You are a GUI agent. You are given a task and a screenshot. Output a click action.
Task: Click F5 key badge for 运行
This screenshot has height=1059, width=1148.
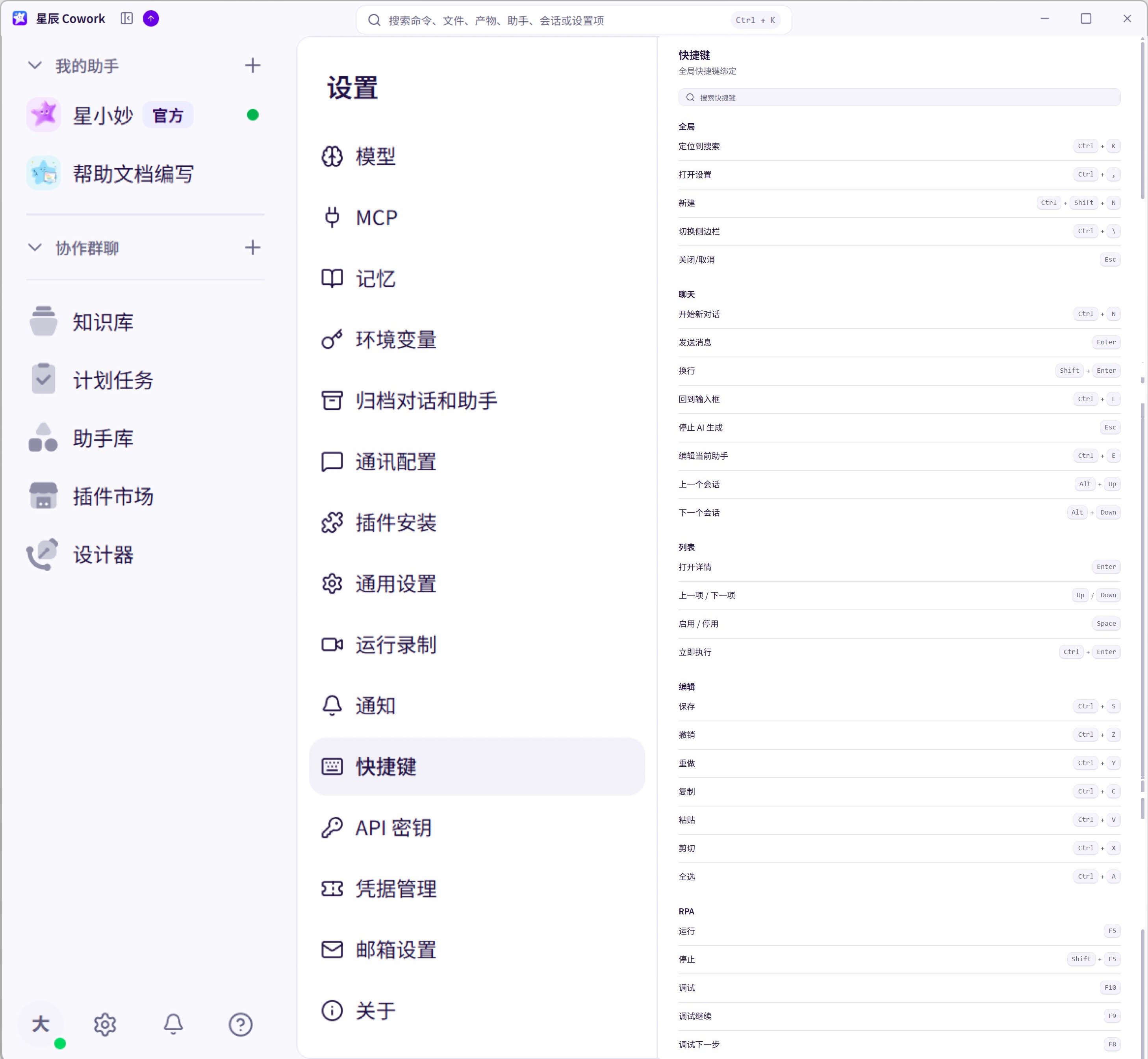click(x=1112, y=931)
